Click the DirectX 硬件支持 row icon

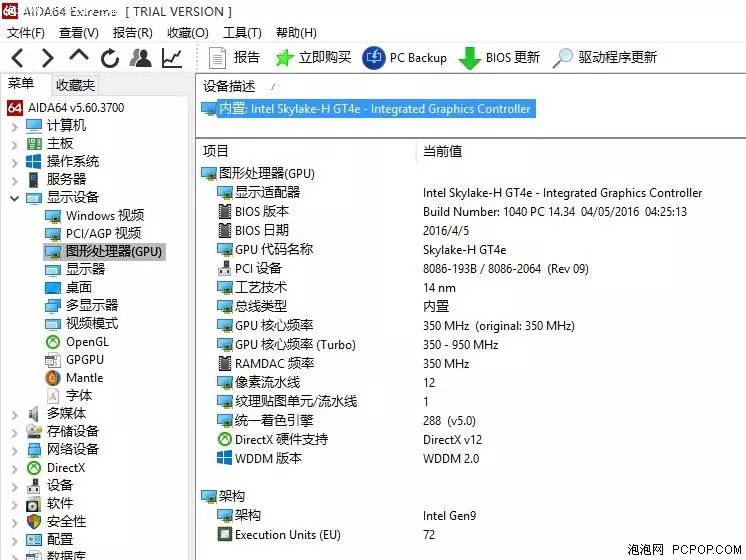[x=225, y=440]
